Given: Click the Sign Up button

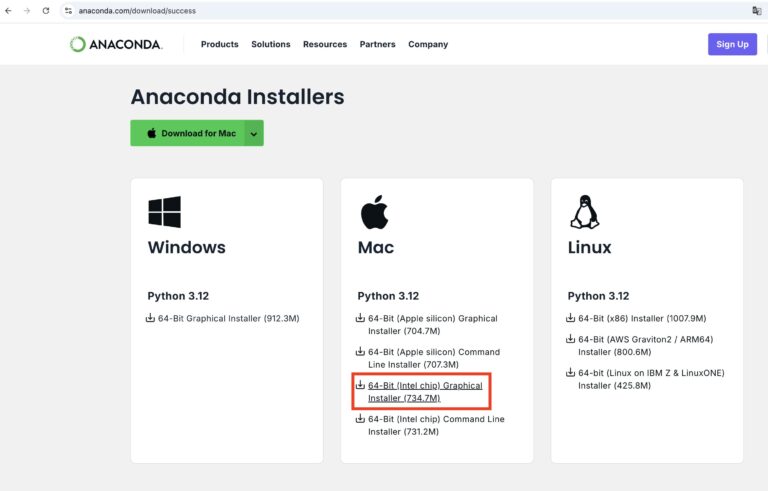Looking at the screenshot, I should (732, 44).
